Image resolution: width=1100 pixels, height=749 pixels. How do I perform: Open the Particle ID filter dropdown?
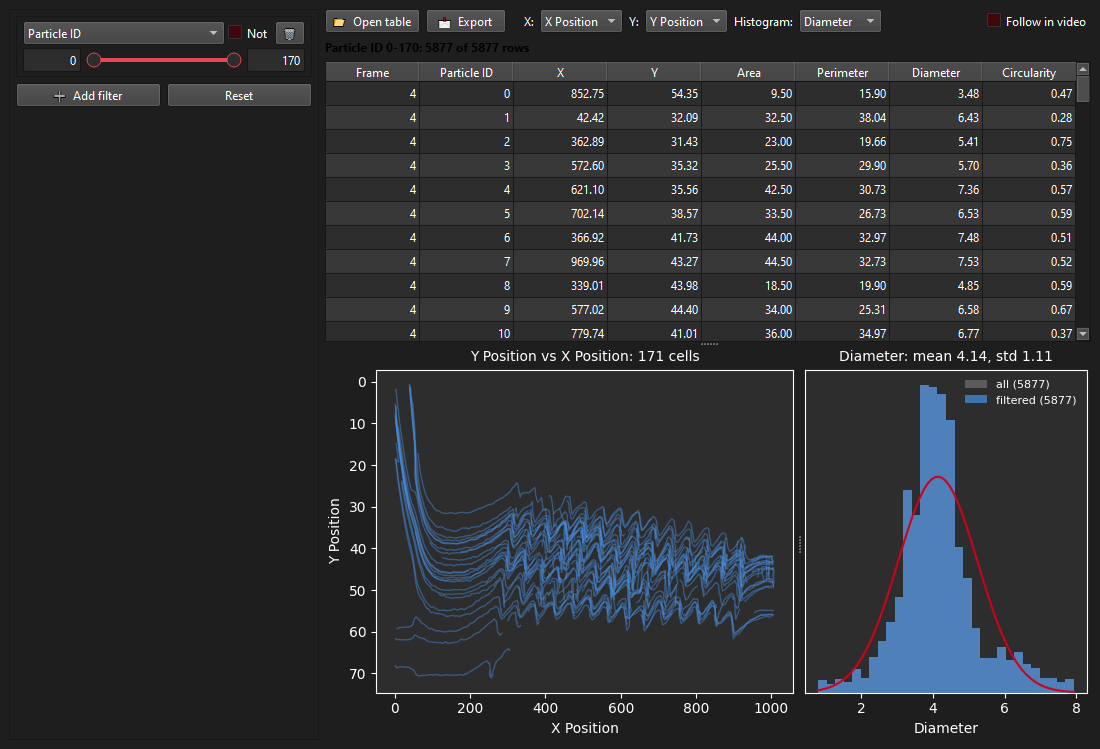tap(123, 33)
